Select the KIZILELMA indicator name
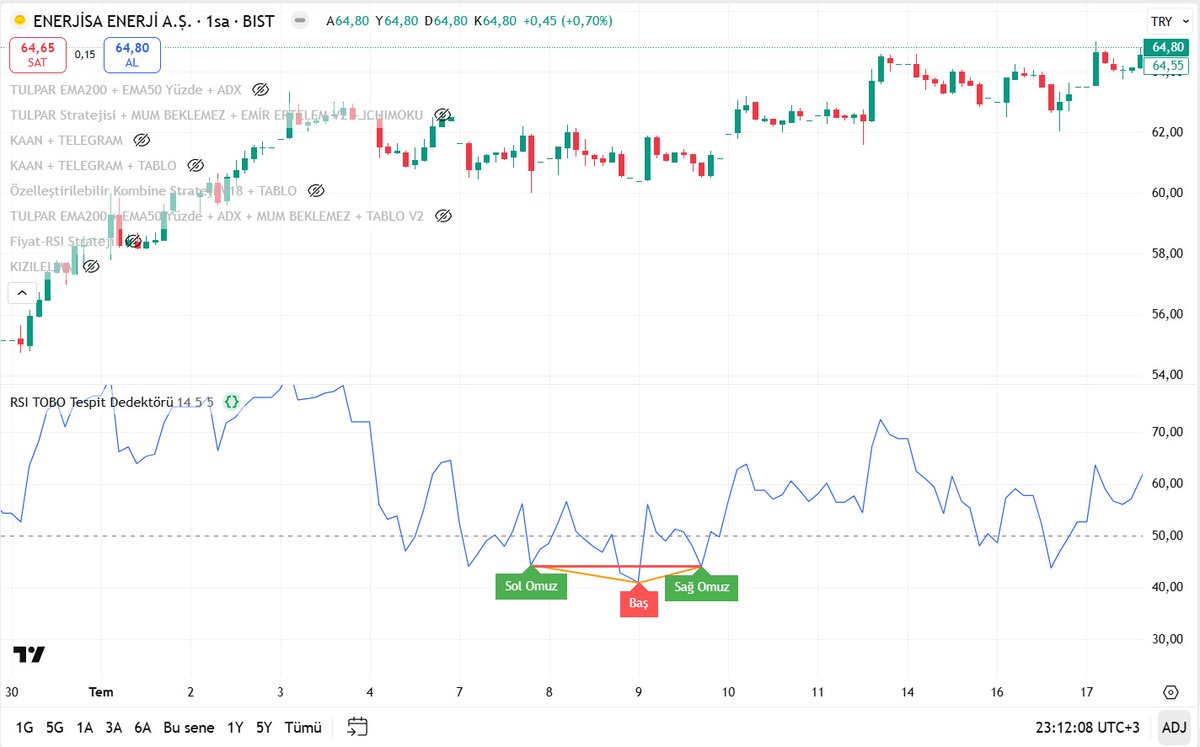The width and height of the screenshot is (1200, 747). pos(41,266)
